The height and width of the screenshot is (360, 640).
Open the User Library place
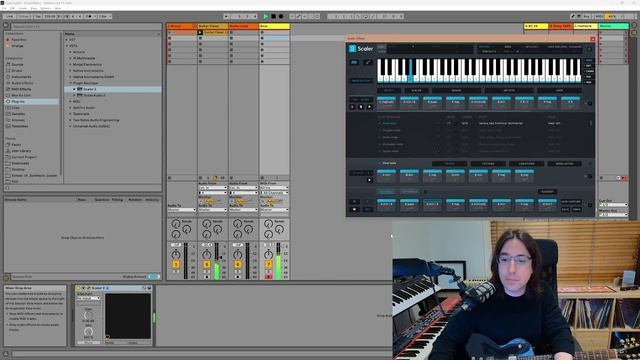[x=21, y=151]
